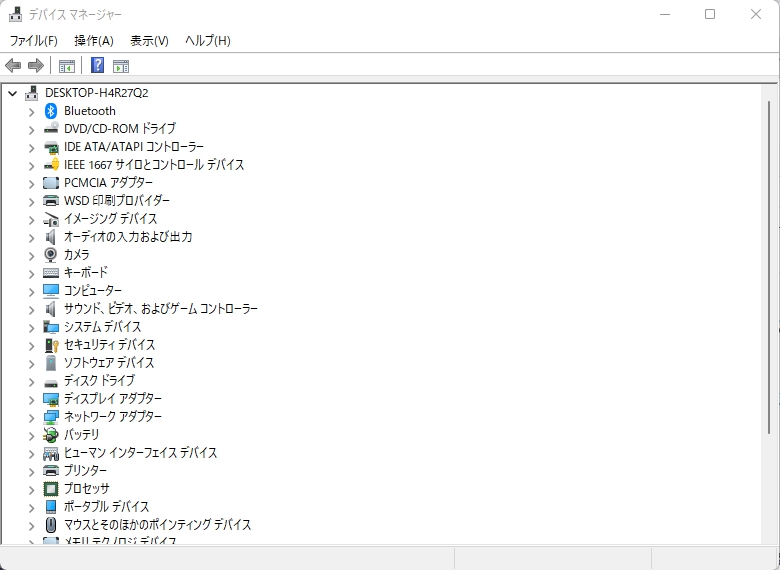Click the help question mark toolbar icon
The image size is (780, 570).
[98, 65]
